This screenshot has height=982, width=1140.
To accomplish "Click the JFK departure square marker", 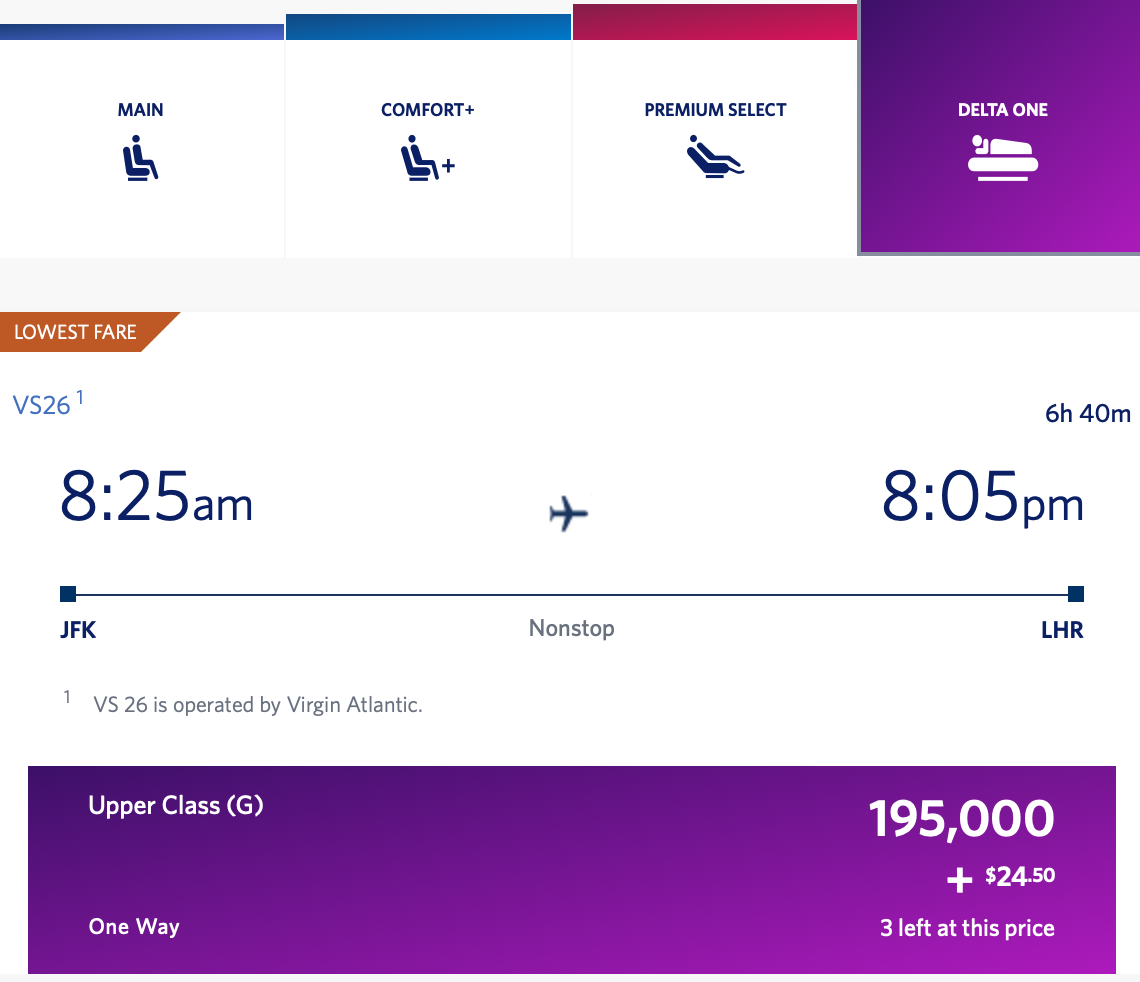I will point(68,594).
